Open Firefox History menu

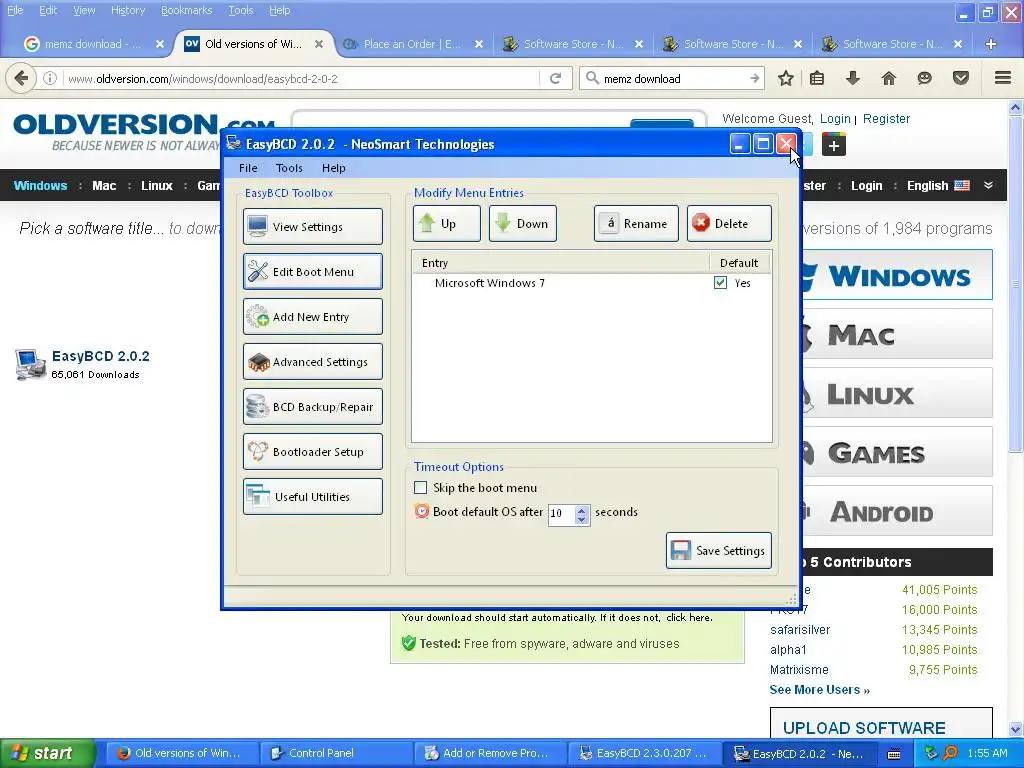(128, 10)
